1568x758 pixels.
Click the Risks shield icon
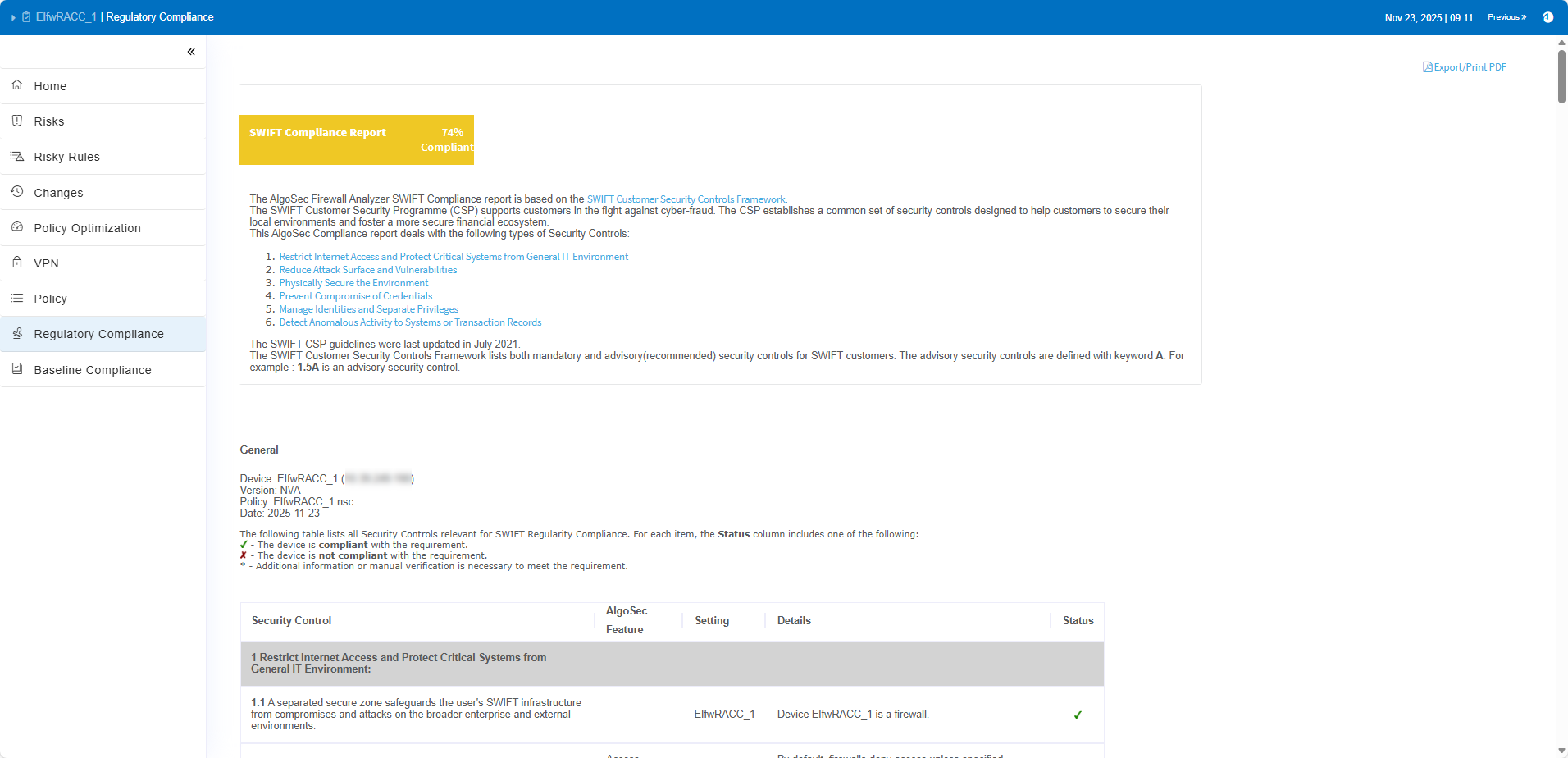point(17,121)
